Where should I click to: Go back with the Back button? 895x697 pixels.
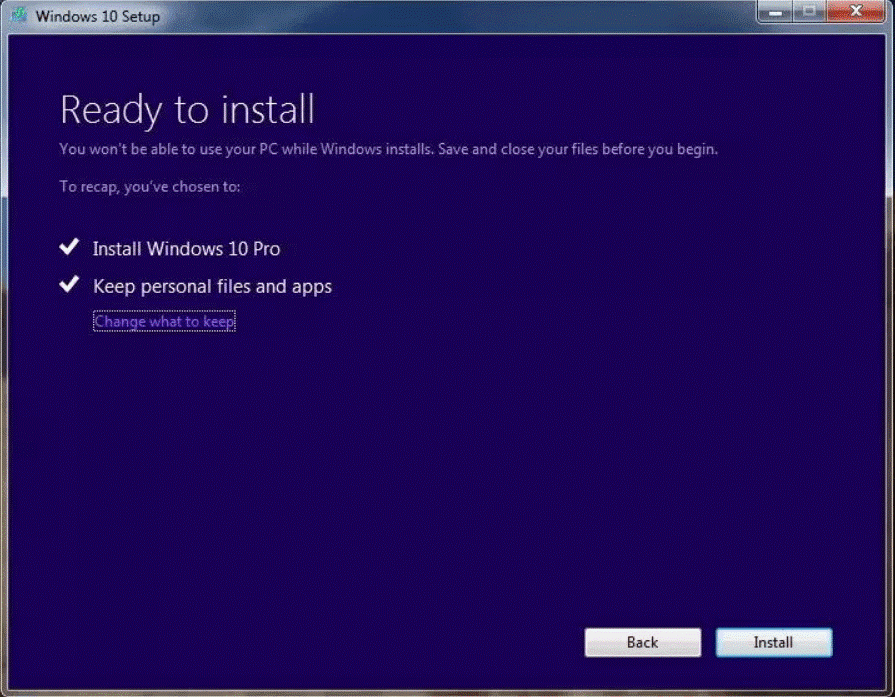coord(643,642)
